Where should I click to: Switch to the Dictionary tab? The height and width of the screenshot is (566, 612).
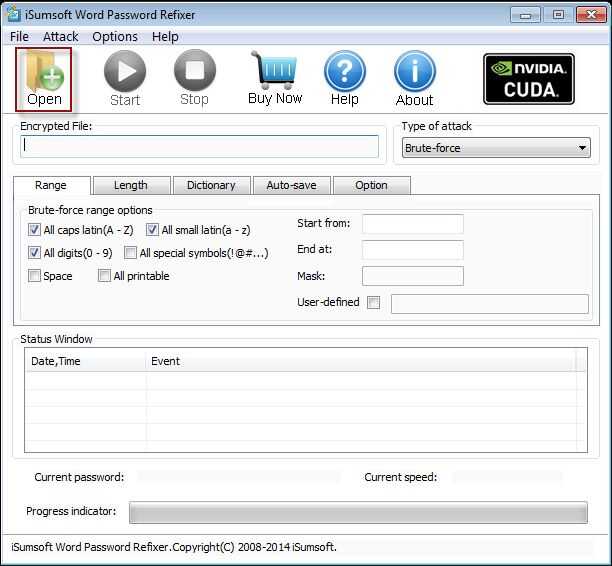point(211,185)
